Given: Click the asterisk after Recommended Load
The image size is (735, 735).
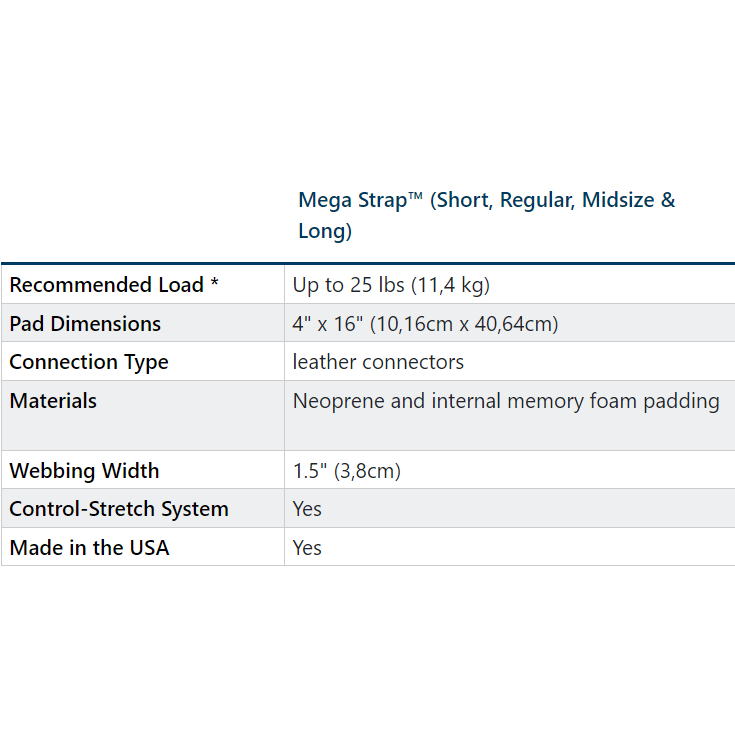Looking at the screenshot, I should pos(214,283).
